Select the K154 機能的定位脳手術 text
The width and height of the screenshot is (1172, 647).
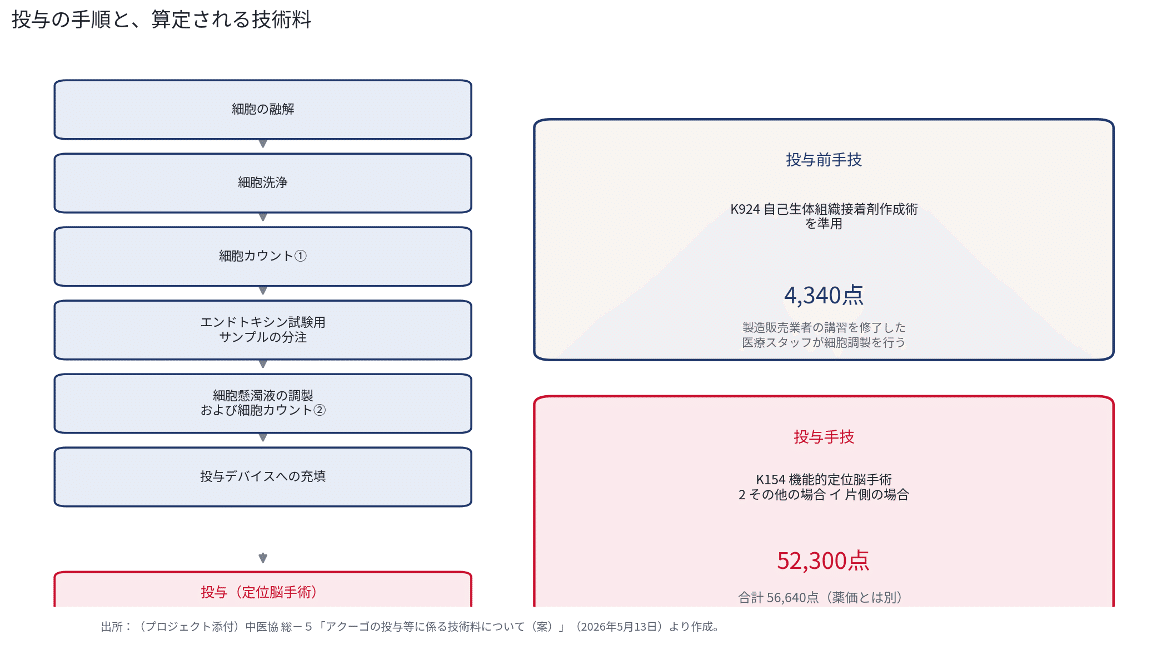click(824, 480)
